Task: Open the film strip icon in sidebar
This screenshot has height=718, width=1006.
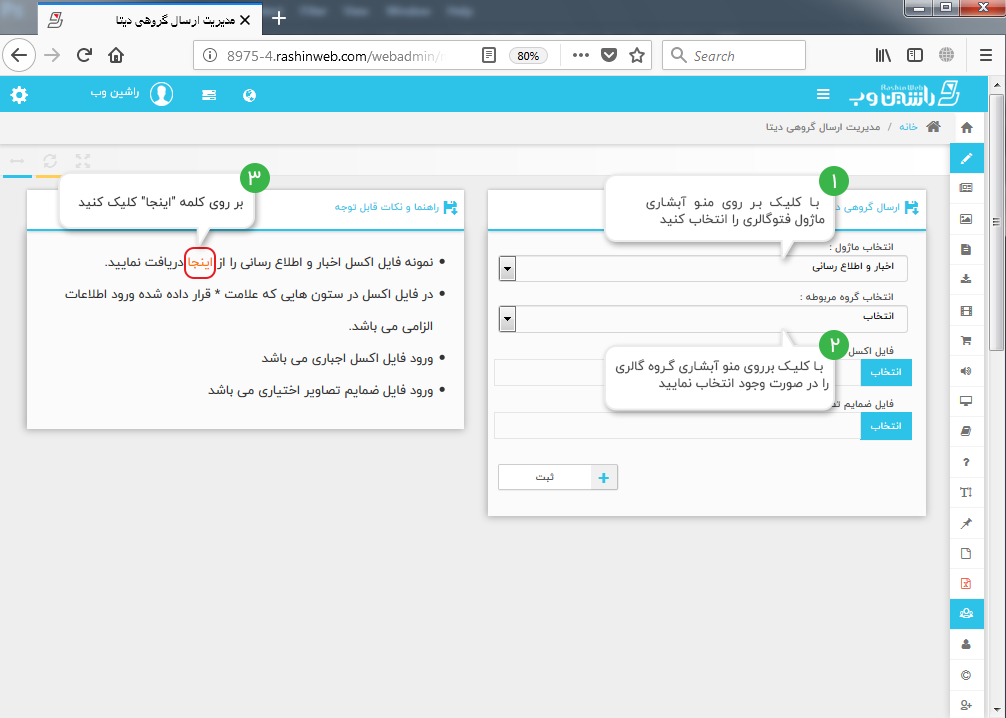Action: (966, 311)
